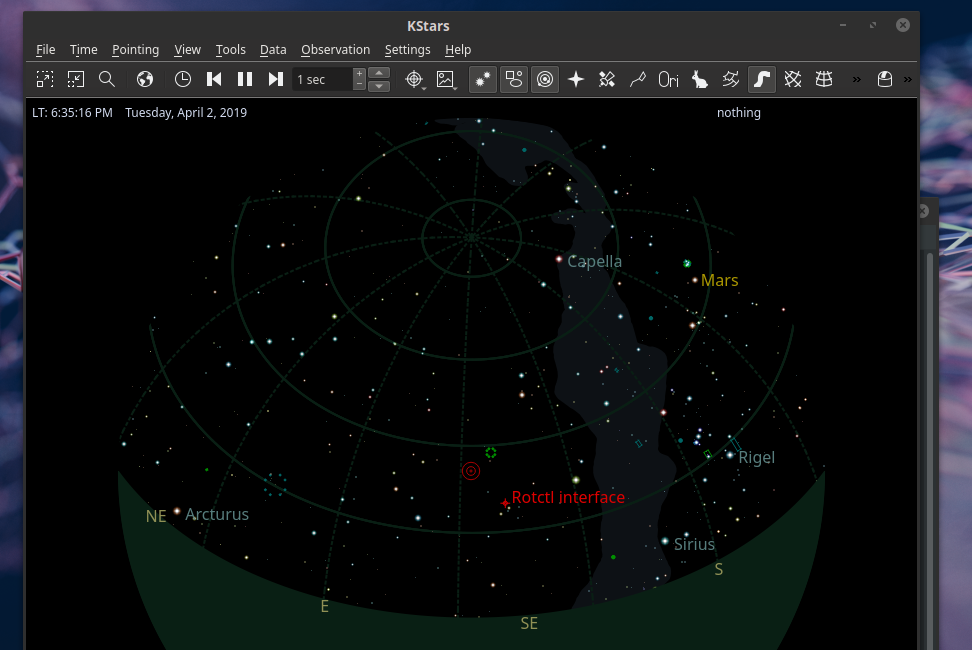Click the Zoom Out toolbar icon
Image resolution: width=972 pixels, height=650 pixels.
[76, 79]
